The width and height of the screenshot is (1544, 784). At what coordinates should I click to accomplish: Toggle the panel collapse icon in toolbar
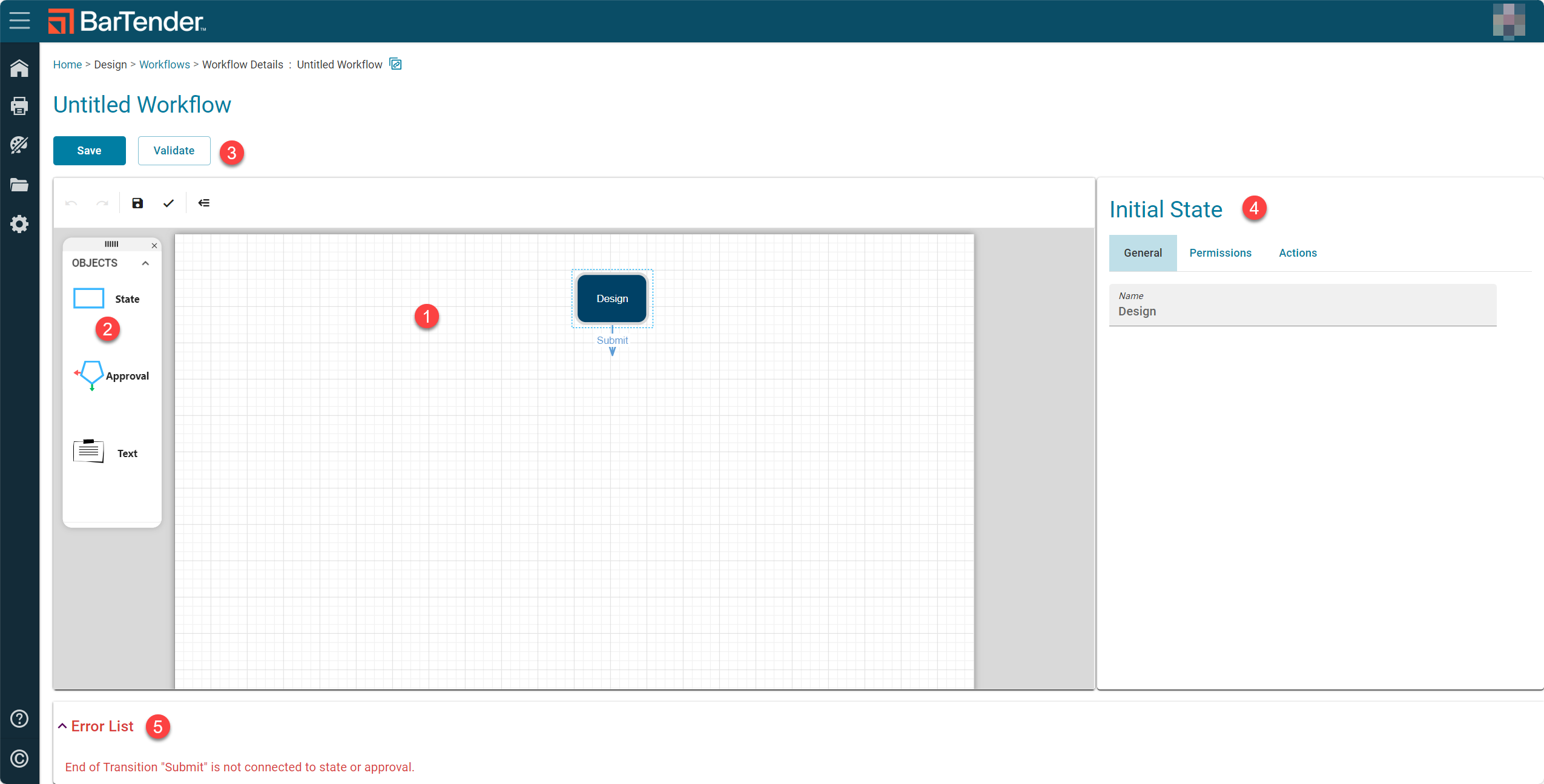click(x=204, y=203)
